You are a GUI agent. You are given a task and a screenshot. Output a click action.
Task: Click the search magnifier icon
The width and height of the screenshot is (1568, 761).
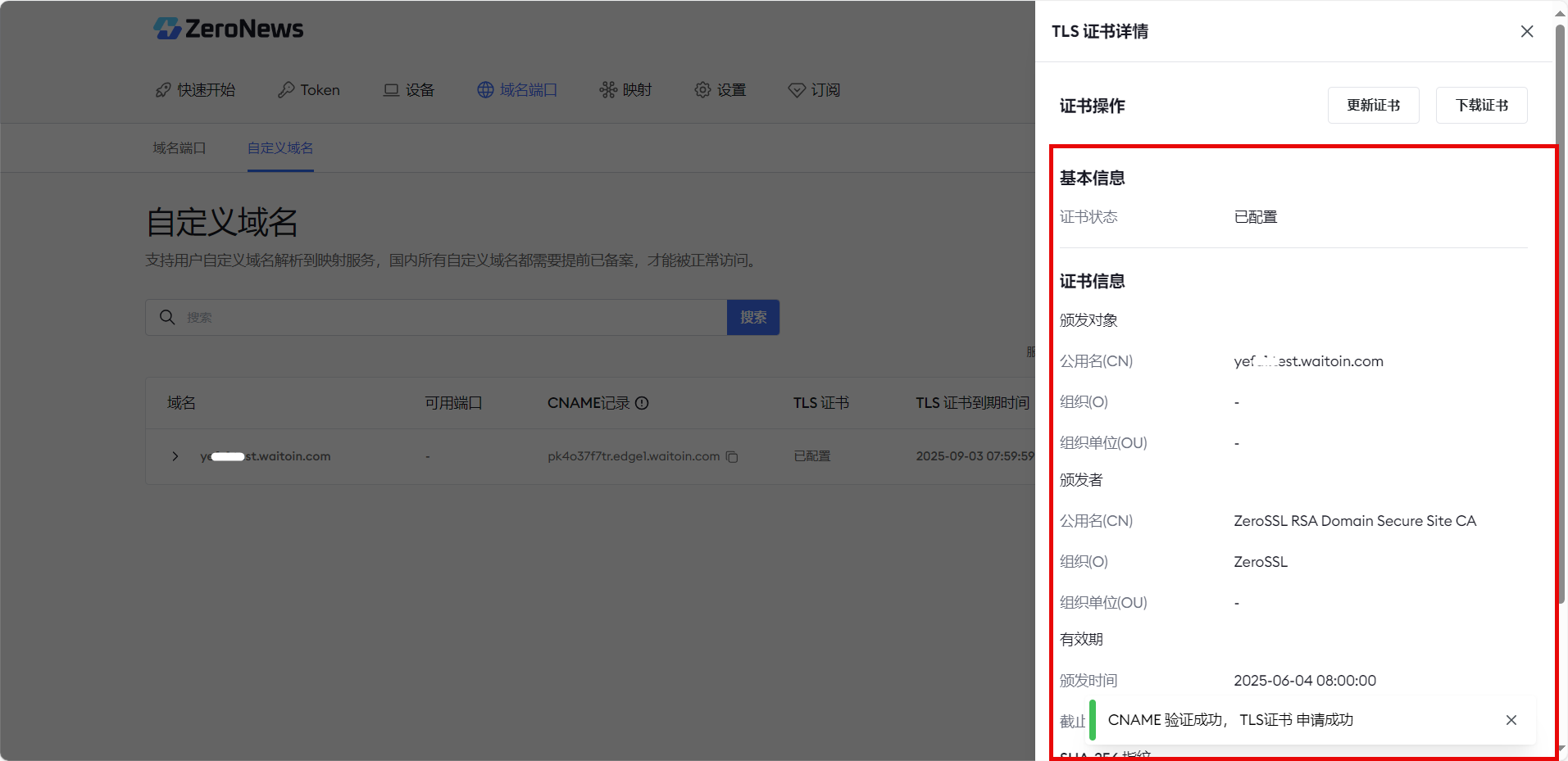pyautogui.click(x=167, y=317)
